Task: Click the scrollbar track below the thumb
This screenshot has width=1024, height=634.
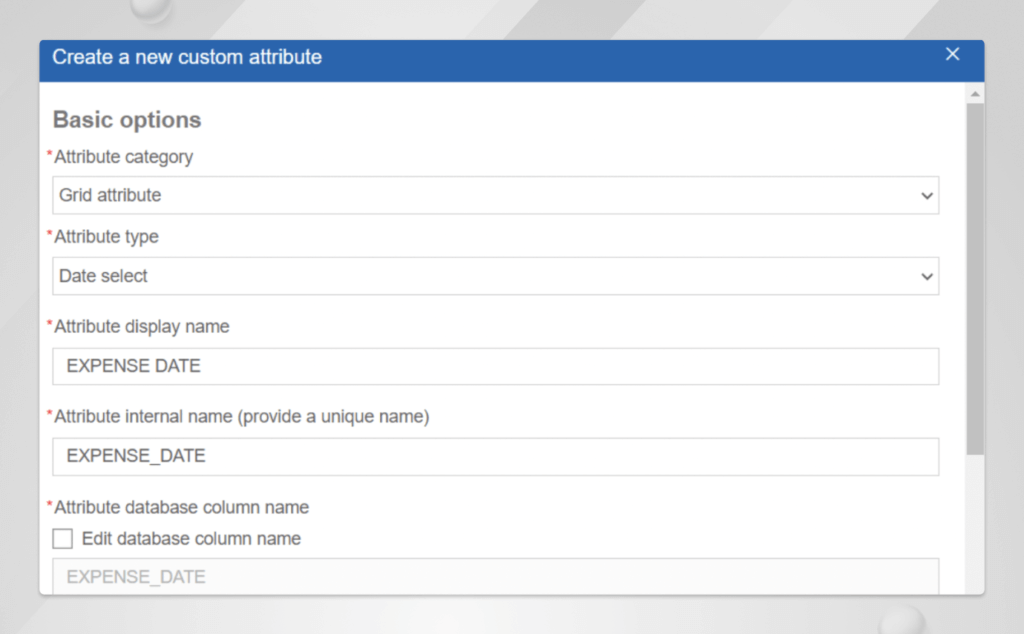Action: click(x=975, y=520)
